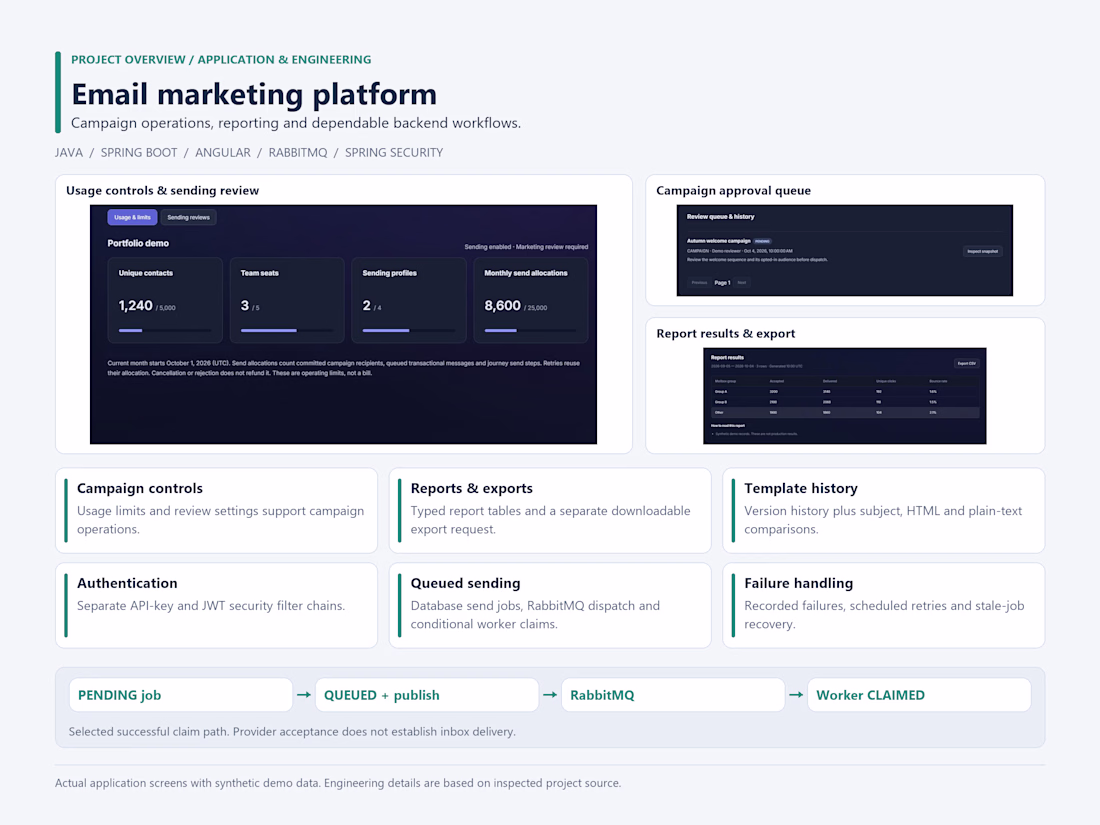This screenshot has height=825, width=1100.
Task: Click the Inspect snapshot button
Action: click(x=982, y=251)
